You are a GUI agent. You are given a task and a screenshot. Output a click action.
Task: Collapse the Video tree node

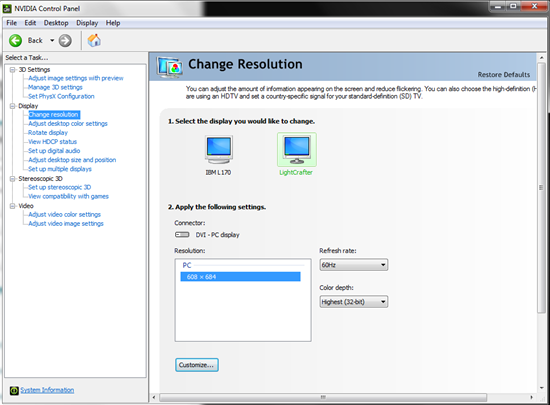(13, 206)
